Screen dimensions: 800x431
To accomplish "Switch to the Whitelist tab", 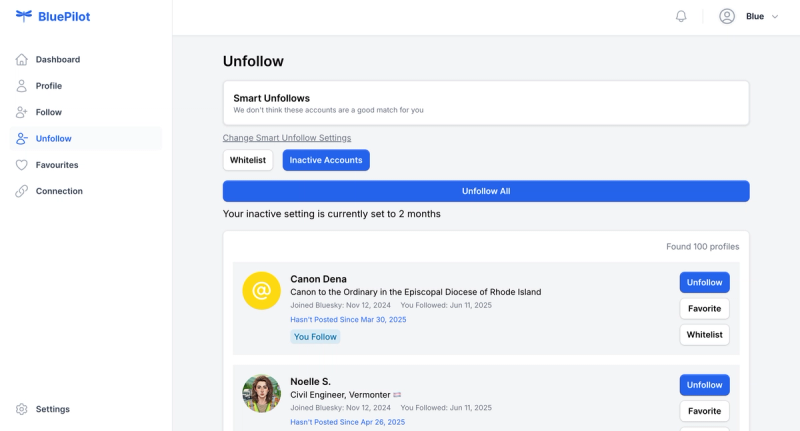I will (x=248, y=160).
